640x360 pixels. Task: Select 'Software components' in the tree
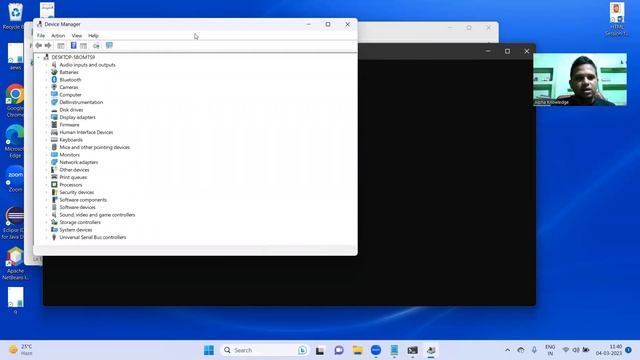pos(83,200)
